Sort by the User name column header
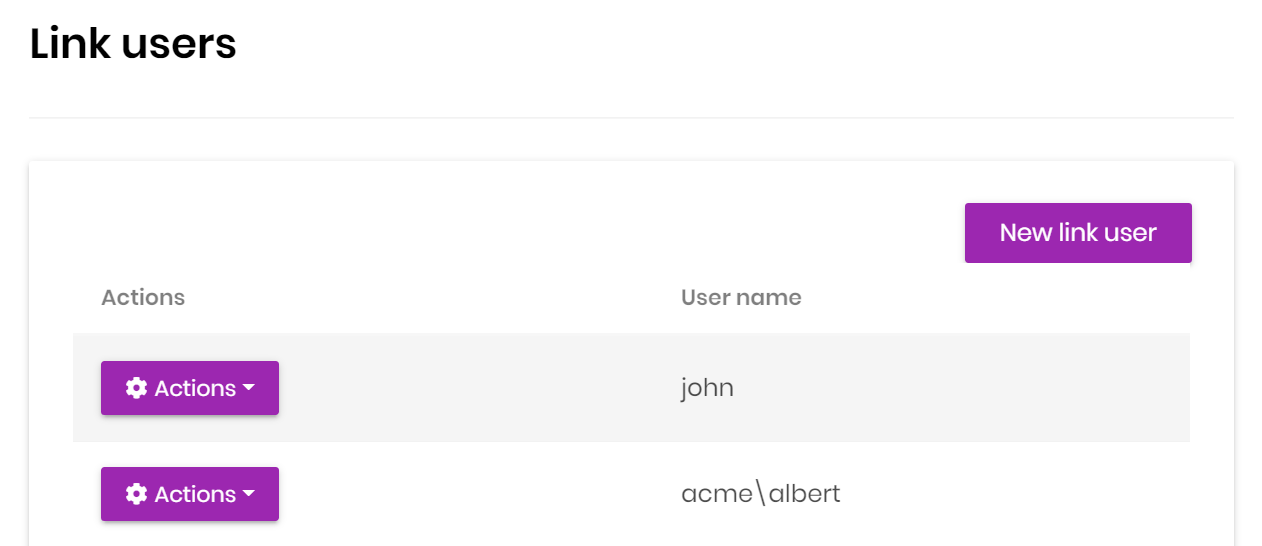Viewport: 1262px width, 546px height. [x=741, y=297]
